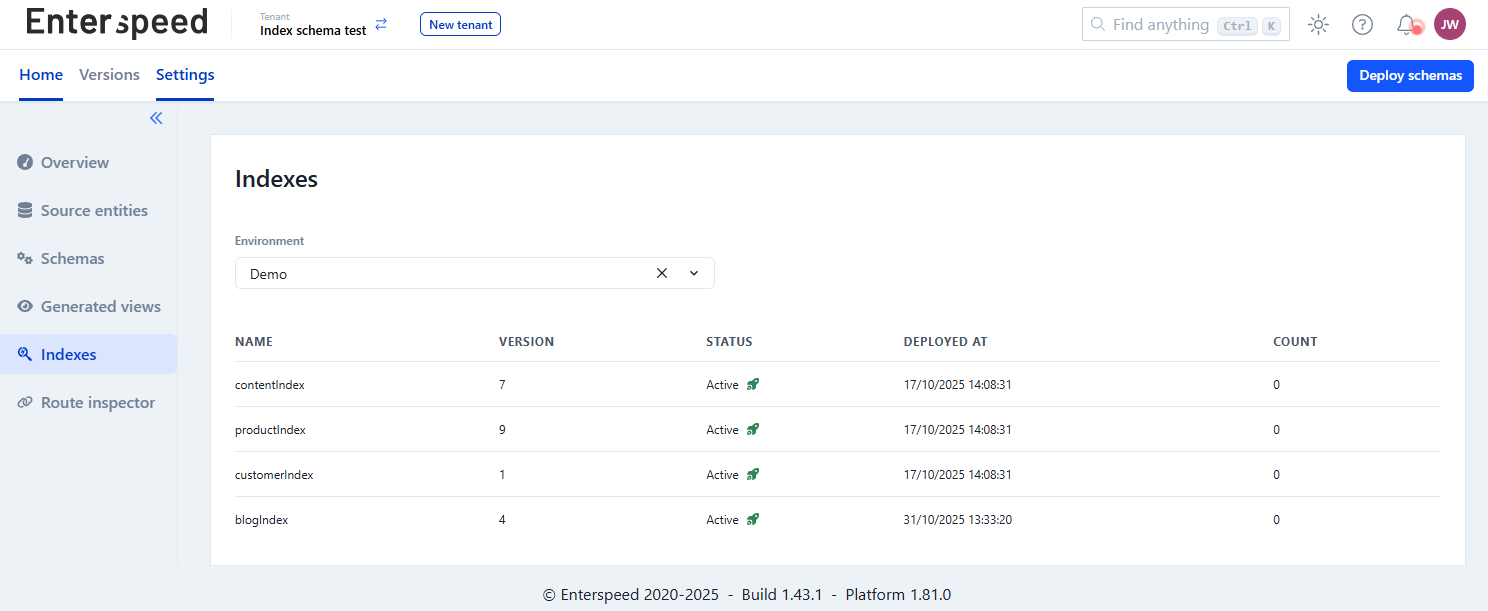Create a new tenant with New tenant button
Viewport: 1488px width, 611px height.
coord(460,24)
